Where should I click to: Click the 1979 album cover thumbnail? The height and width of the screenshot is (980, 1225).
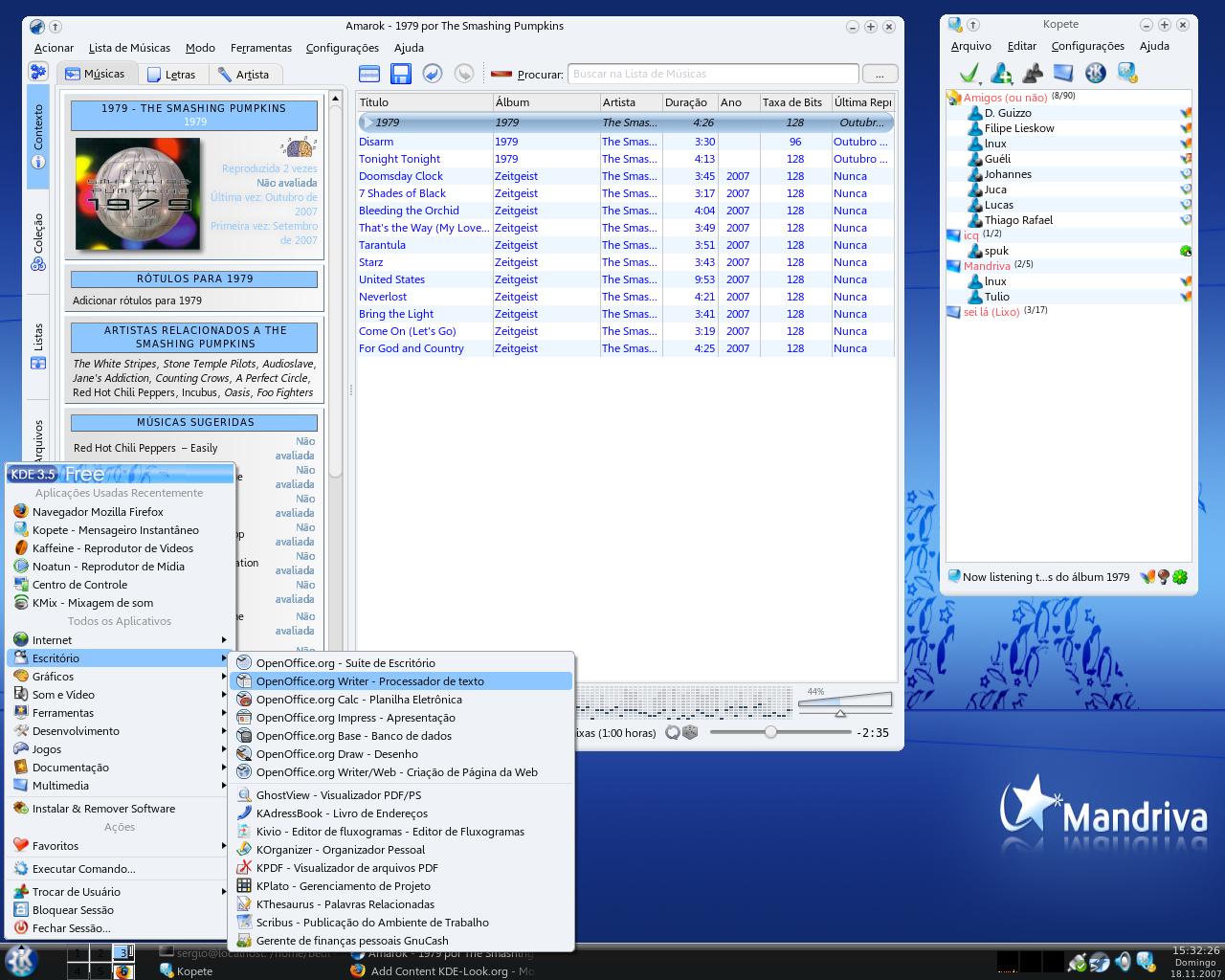pyautogui.click(x=138, y=194)
